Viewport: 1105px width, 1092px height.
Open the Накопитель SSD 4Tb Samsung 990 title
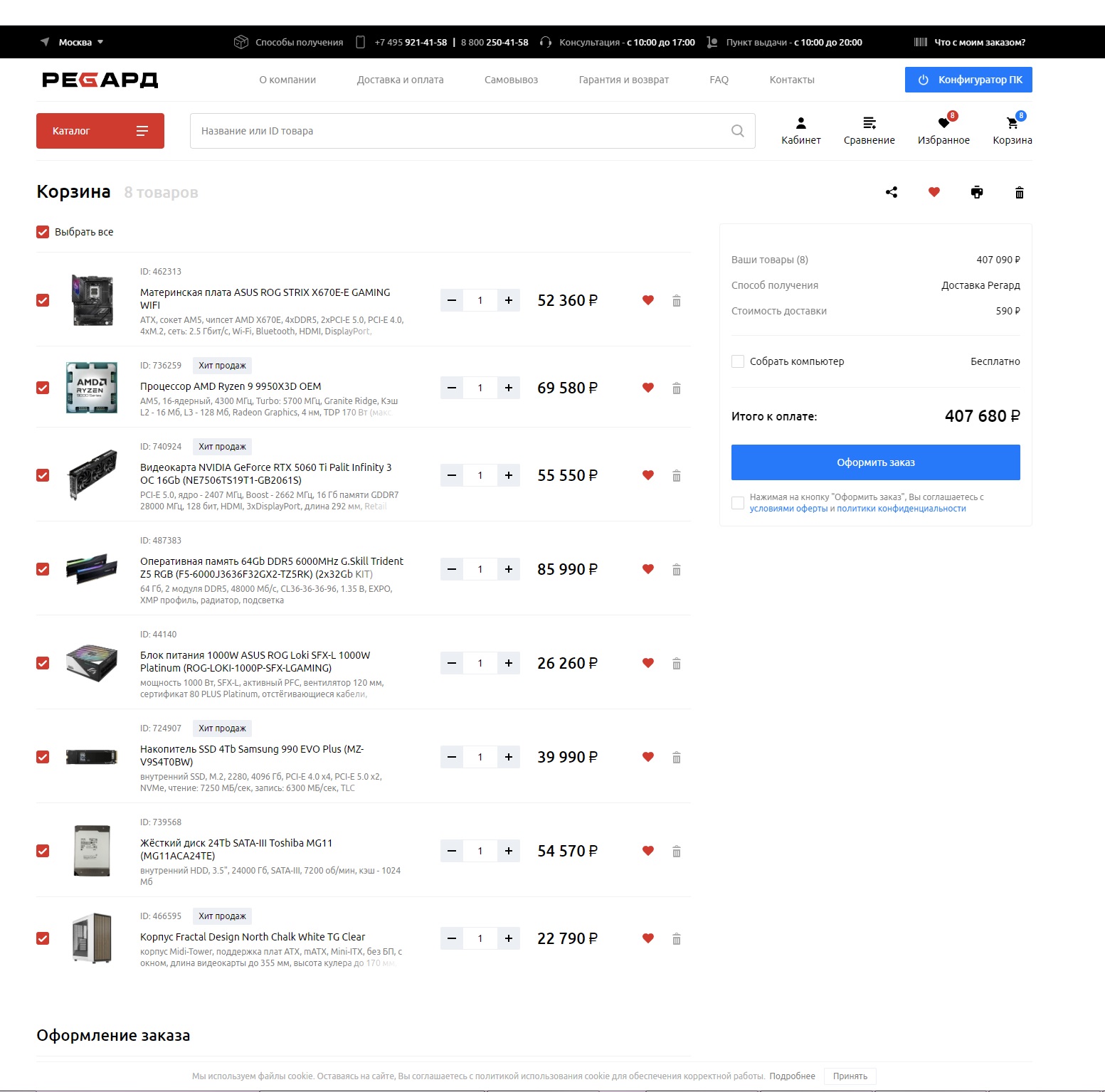pos(252,756)
